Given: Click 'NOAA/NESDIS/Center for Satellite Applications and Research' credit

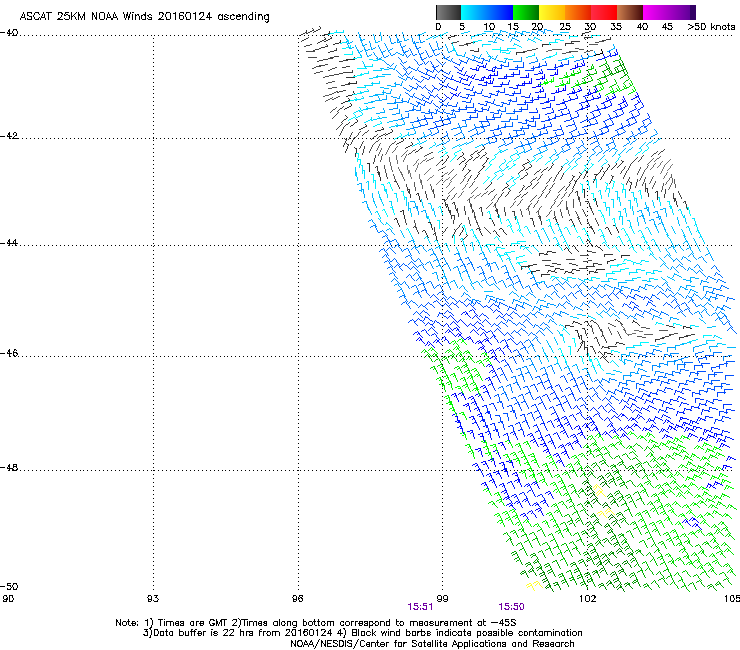Looking at the screenshot, I should [432, 644].
